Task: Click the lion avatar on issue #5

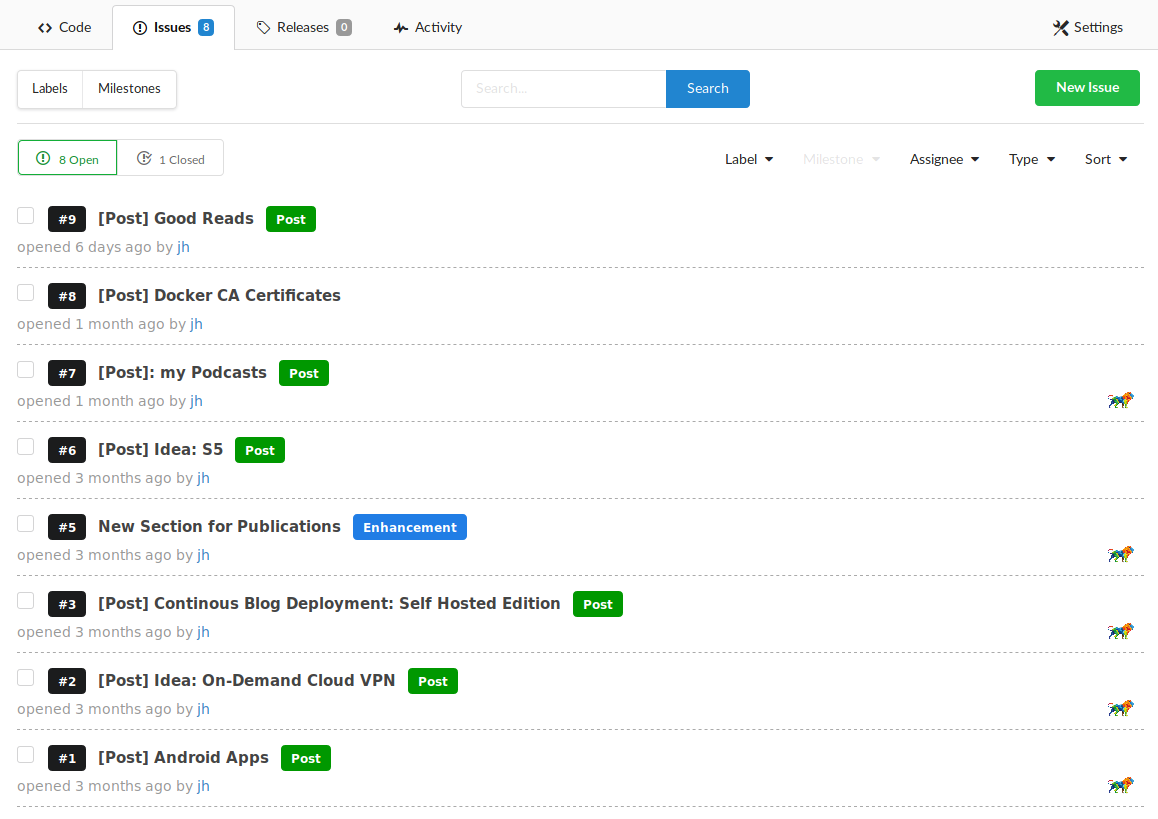Action: tap(1120, 554)
